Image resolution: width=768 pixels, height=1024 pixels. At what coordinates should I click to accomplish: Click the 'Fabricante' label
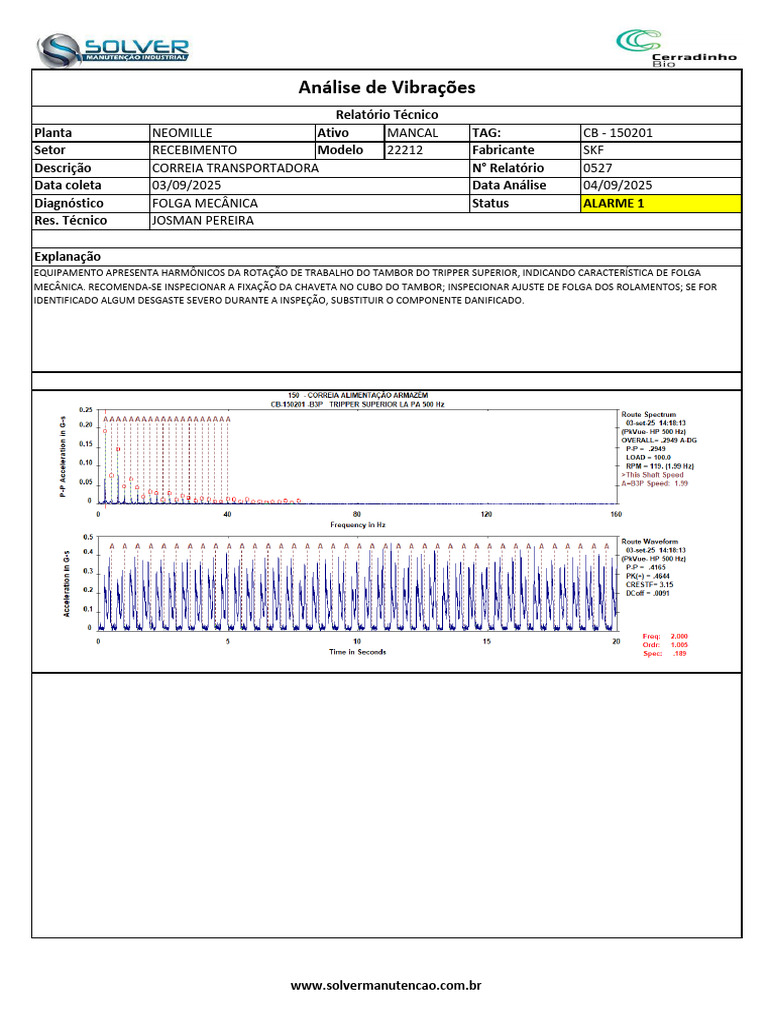pos(503,150)
